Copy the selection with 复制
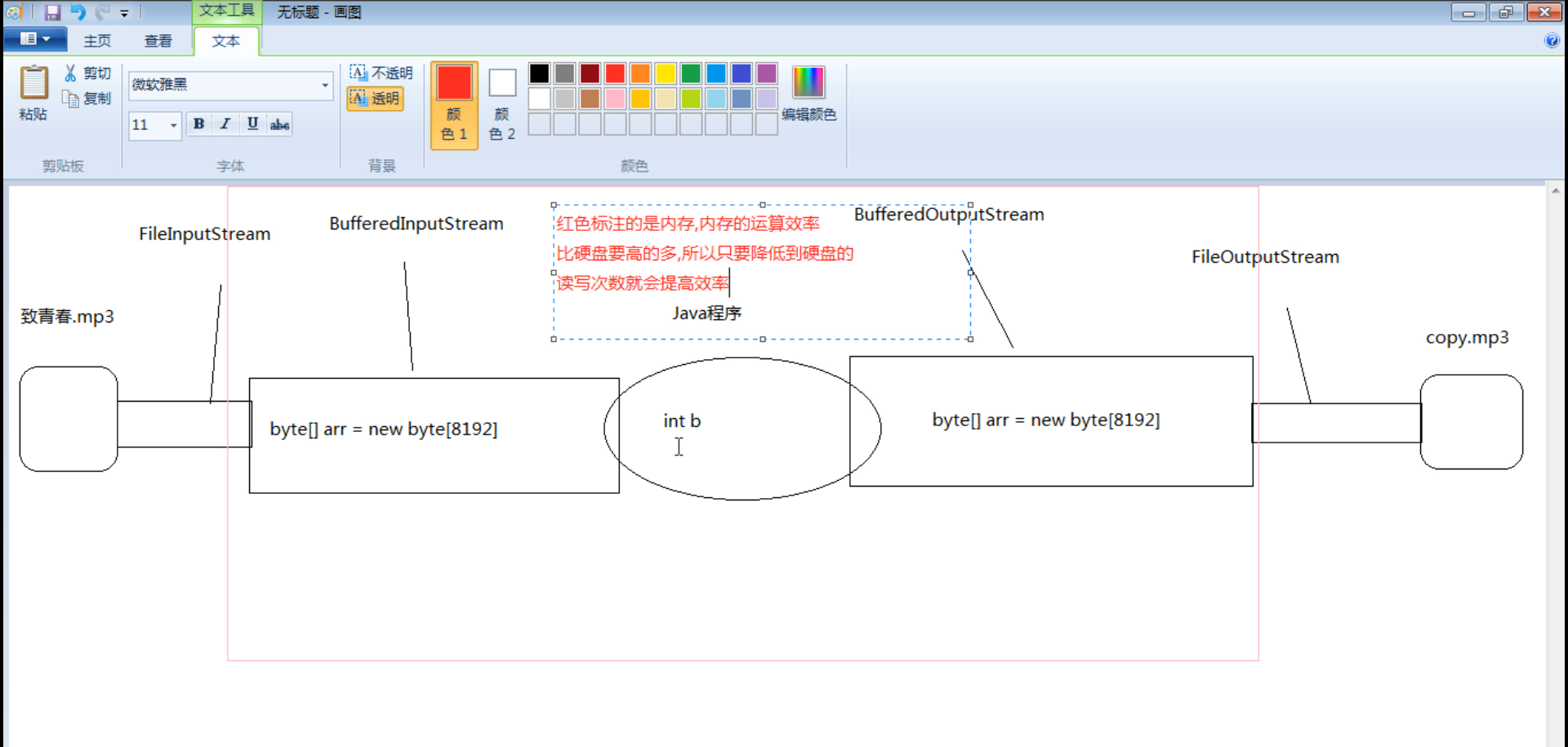This screenshot has height=747, width=1568. pyautogui.click(x=87, y=99)
